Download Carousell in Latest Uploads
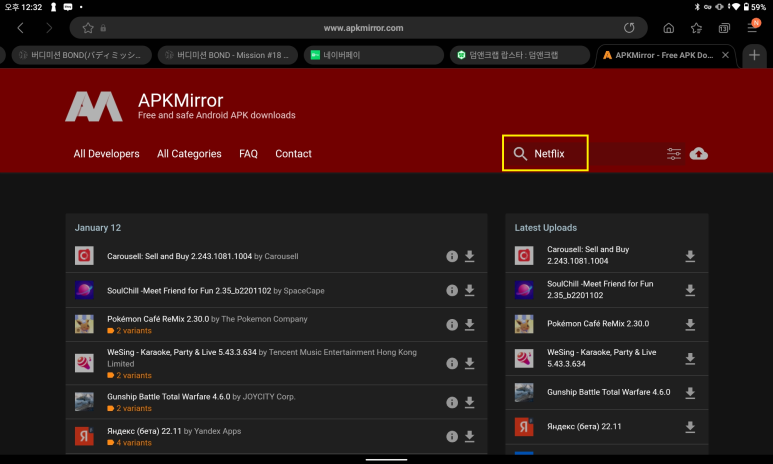 coord(690,255)
